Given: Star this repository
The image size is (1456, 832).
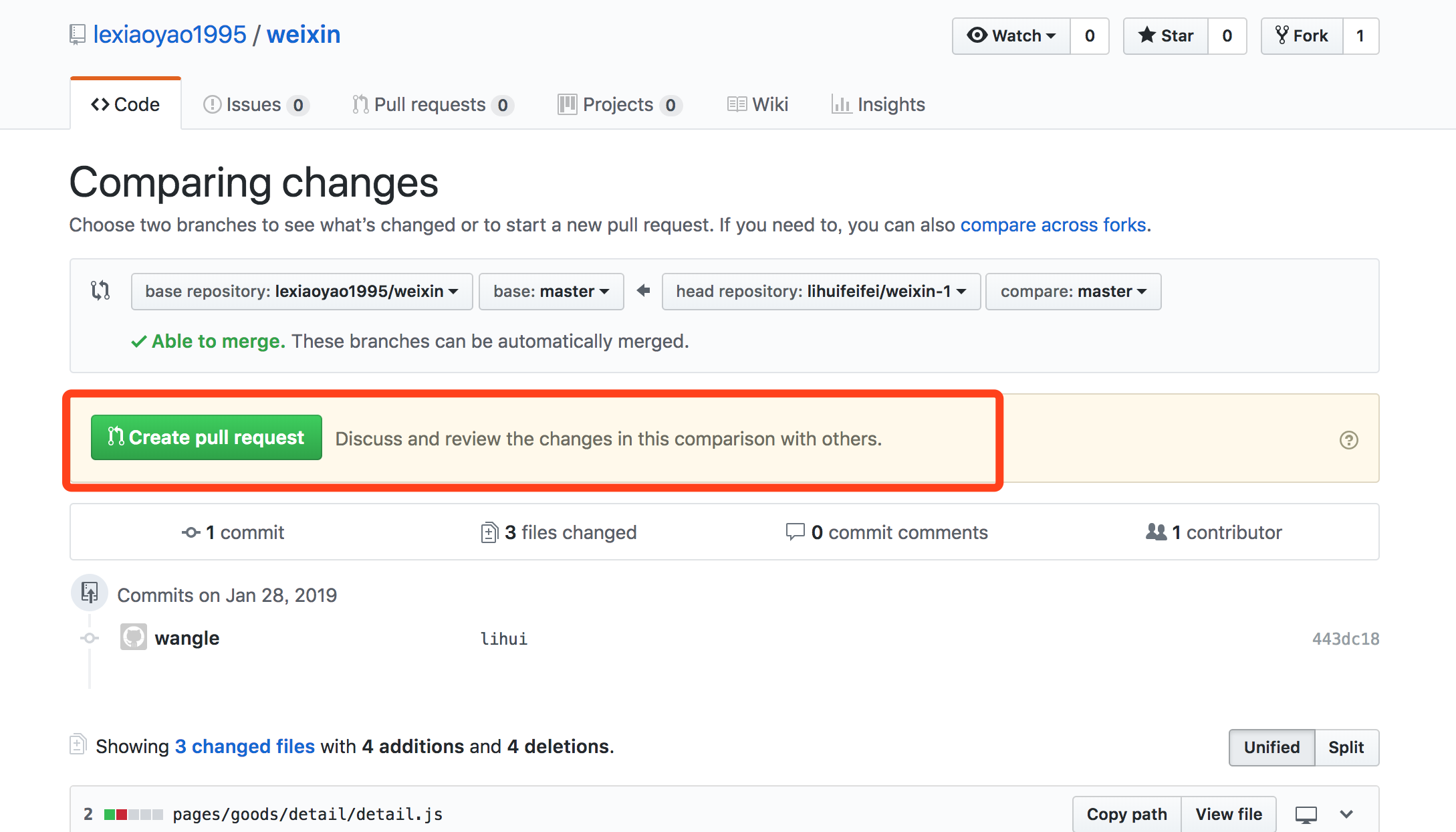Looking at the screenshot, I should [1166, 36].
